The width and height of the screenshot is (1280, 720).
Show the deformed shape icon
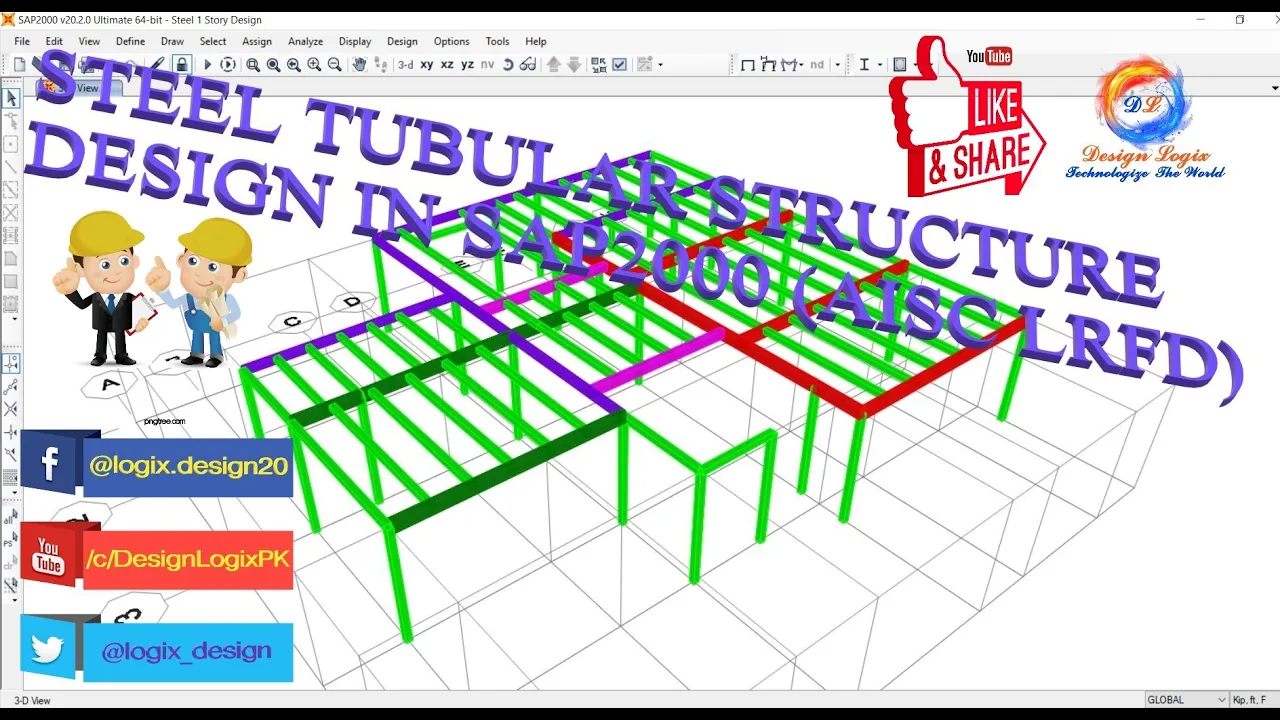[x=768, y=65]
